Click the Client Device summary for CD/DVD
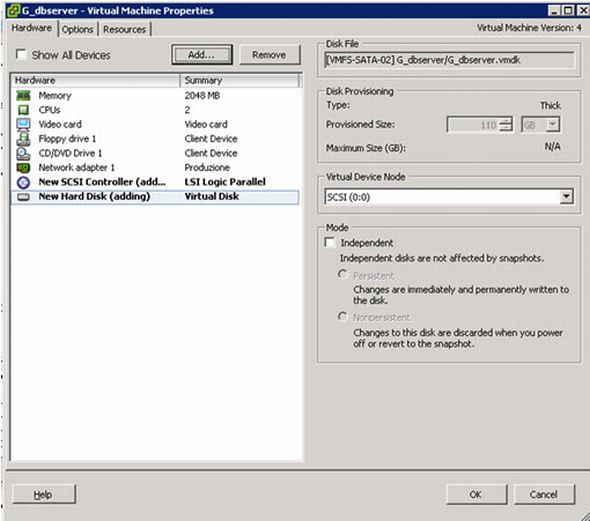Viewport: 590px width, 521px height. coord(211,153)
